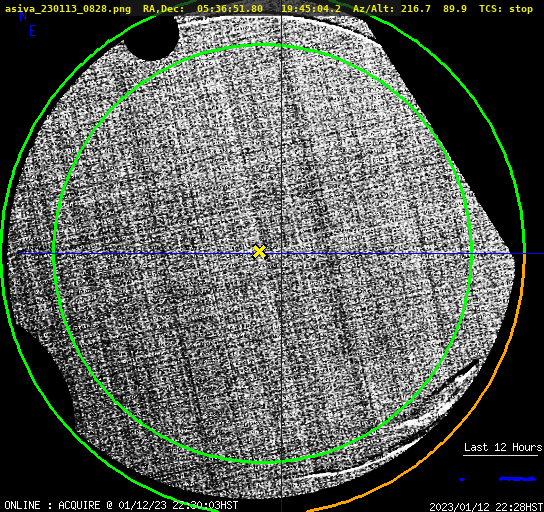Click the small blue dot under Last 12 Hours
This screenshot has width=544, height=512.
coord(462,479)
